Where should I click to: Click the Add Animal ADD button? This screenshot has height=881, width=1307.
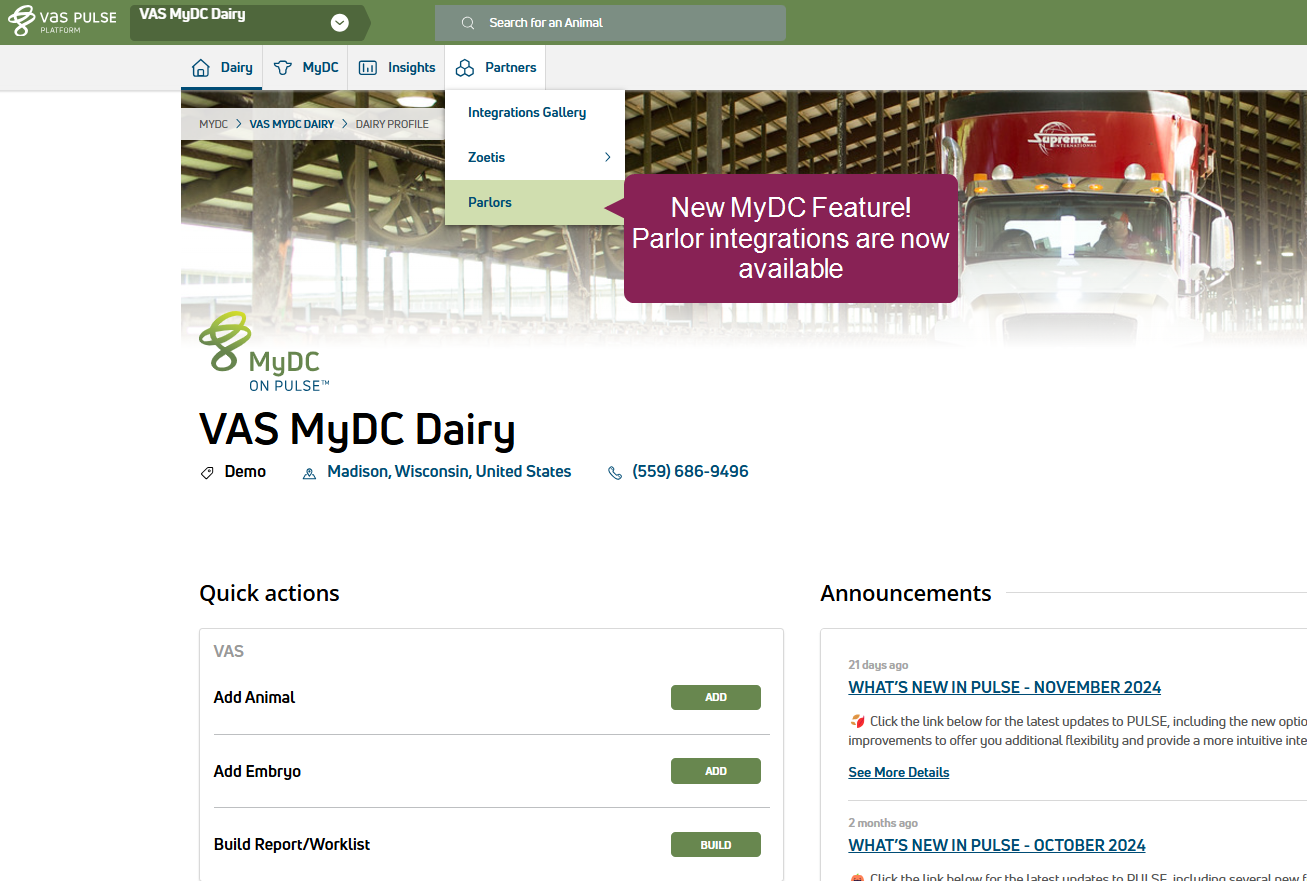(715, 697)
